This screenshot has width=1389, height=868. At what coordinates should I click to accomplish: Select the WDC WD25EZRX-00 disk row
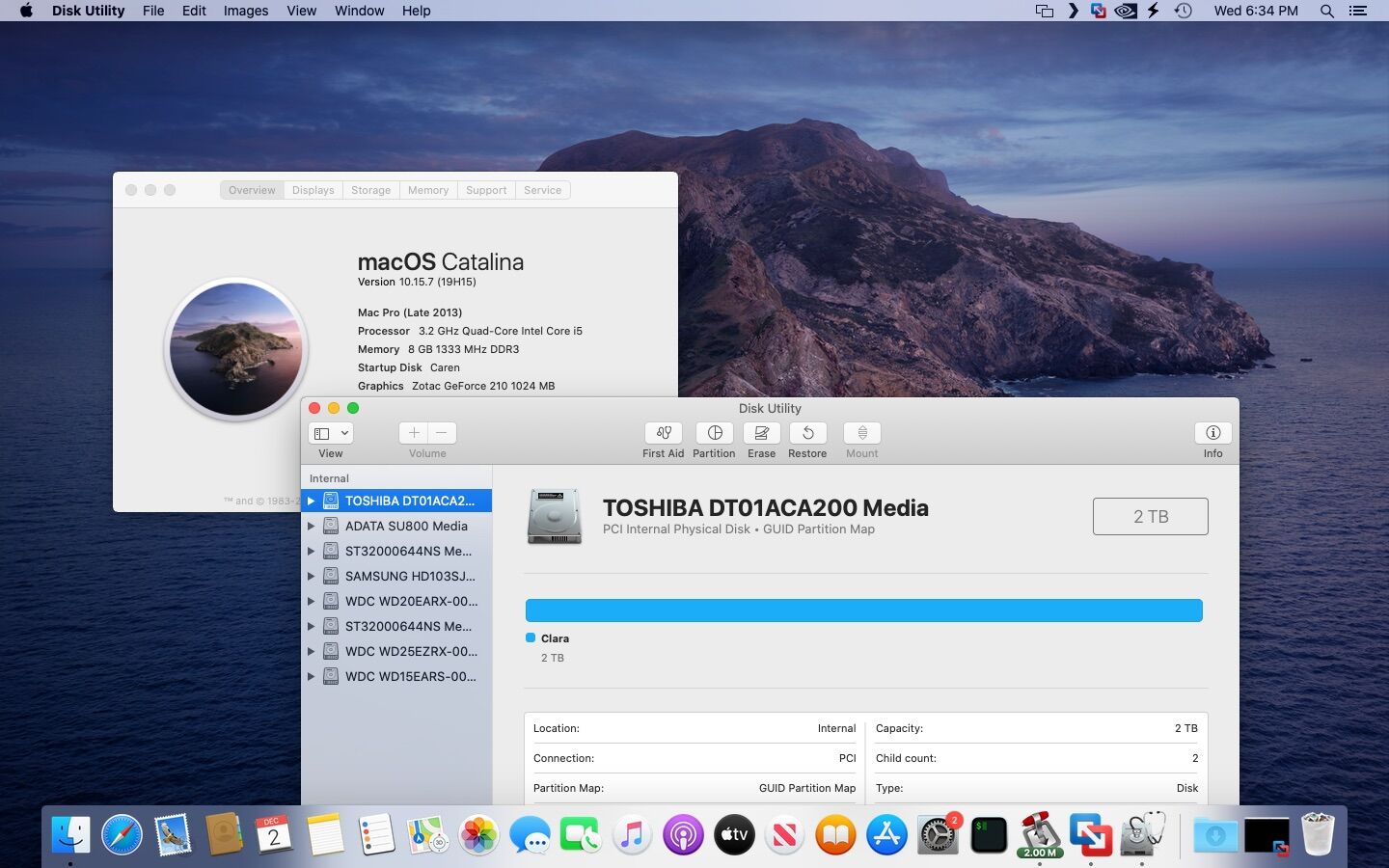(x=396, y=651)
